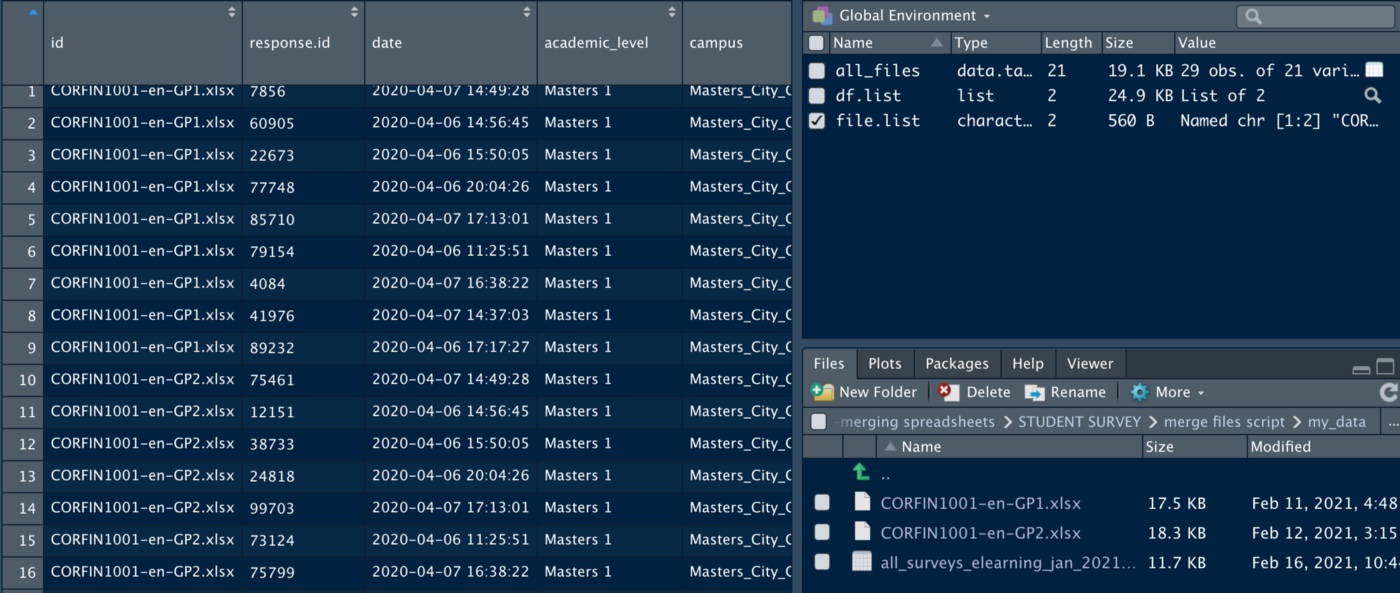The height and width of the screenshot is (593, 1400).
Task: Click the New Folder icon
Action: [x=823, y=392]
